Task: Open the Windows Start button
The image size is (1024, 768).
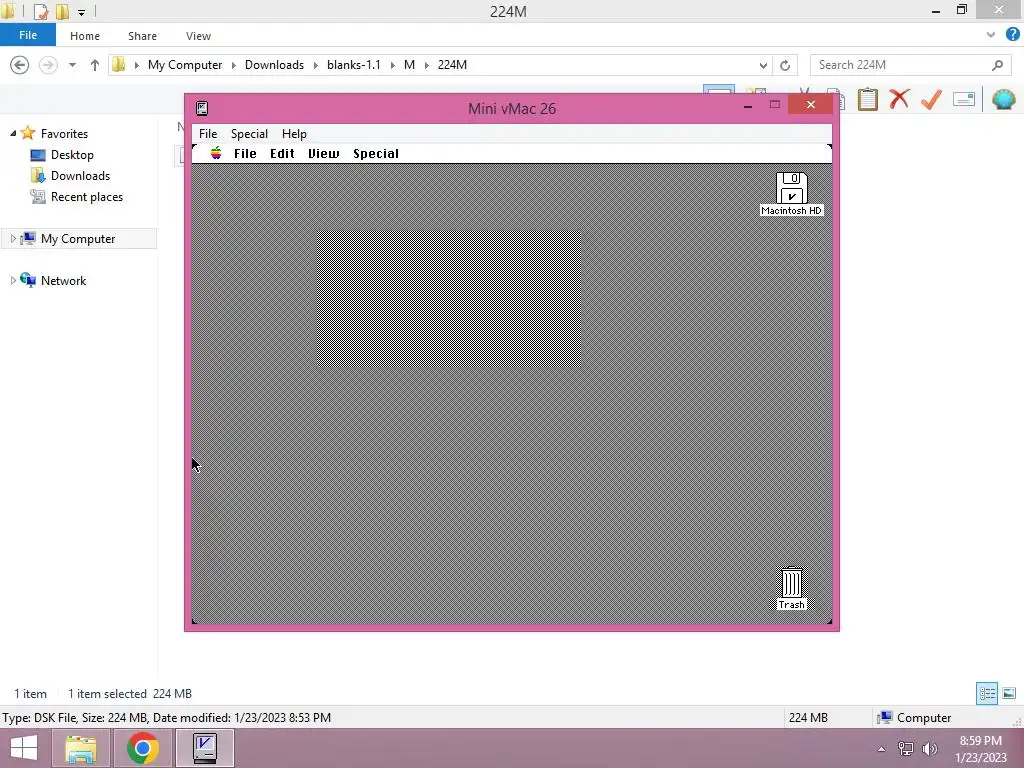Action: coord(24,748)
